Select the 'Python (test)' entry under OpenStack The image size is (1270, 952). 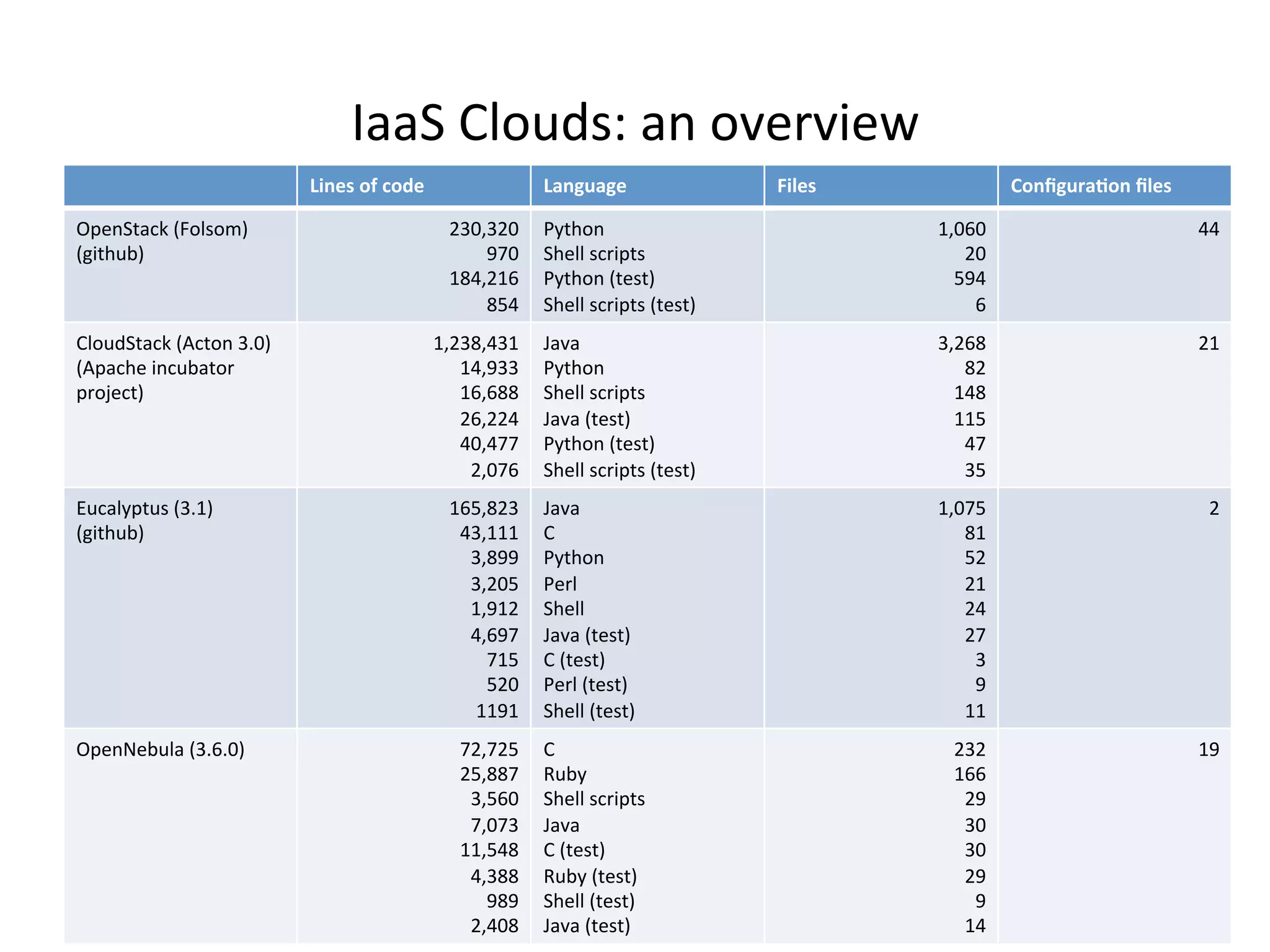[x=598, y=279]
